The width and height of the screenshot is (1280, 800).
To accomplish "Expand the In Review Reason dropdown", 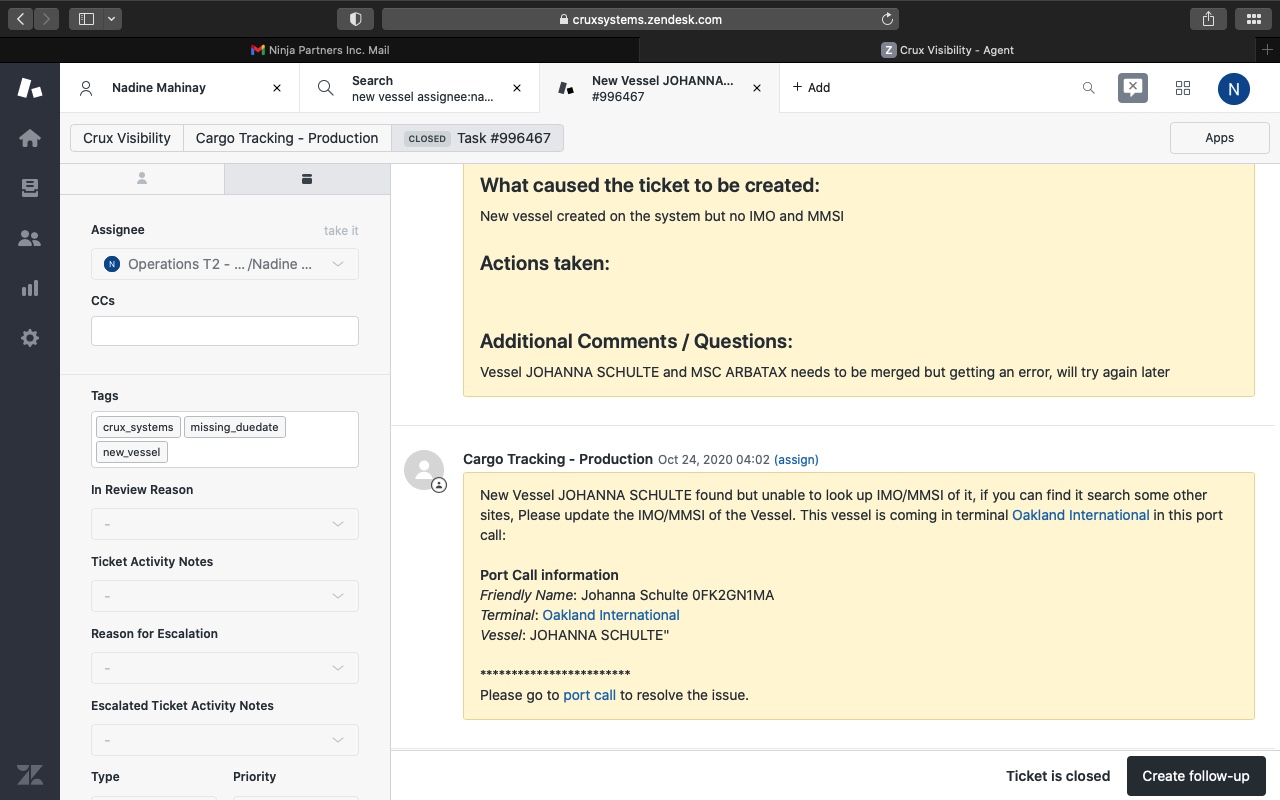I will [x=225, y=524].
